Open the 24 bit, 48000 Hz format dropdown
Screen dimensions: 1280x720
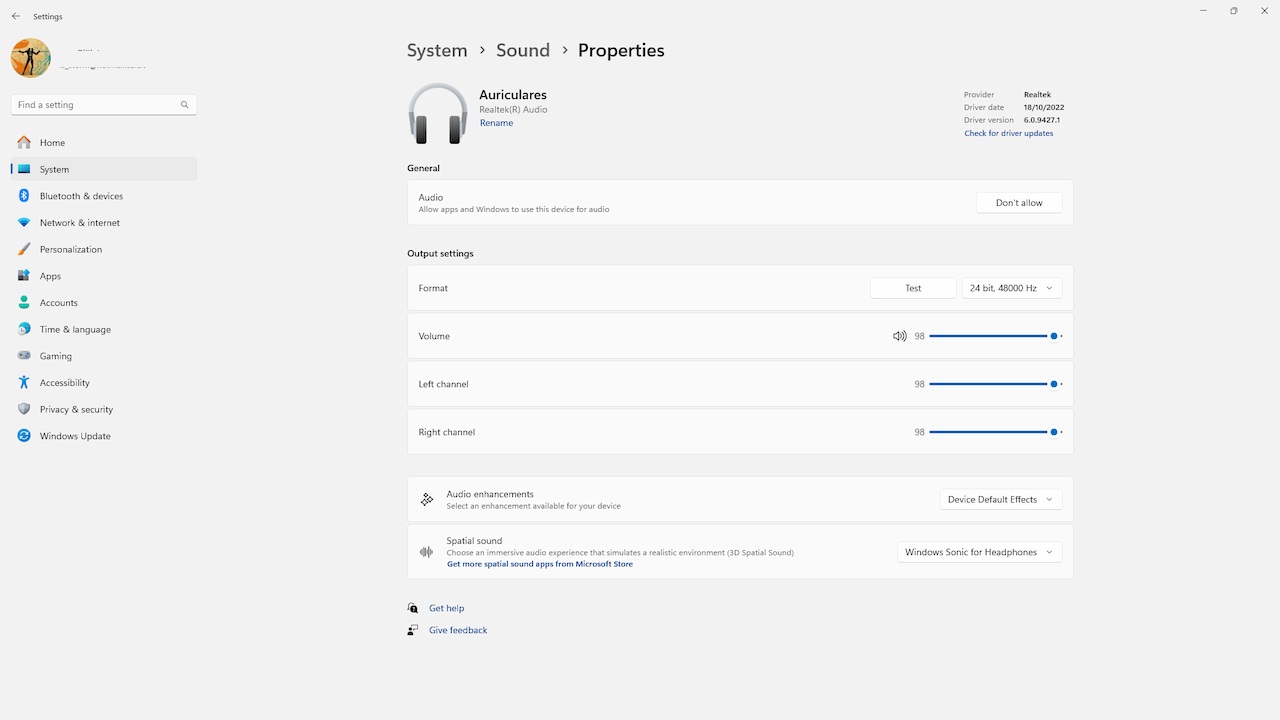coord(1011,288)
